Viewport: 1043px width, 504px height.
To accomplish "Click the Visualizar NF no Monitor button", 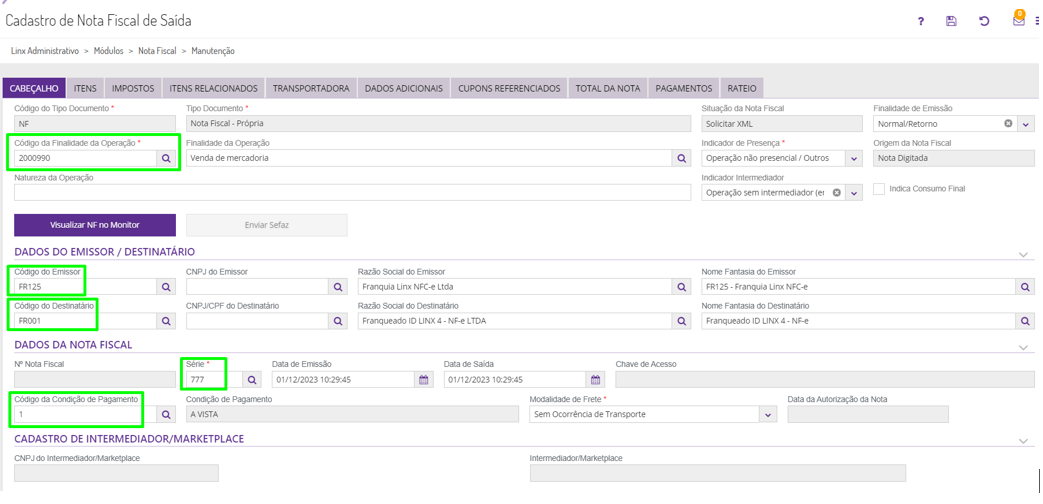I will [95, 225].
